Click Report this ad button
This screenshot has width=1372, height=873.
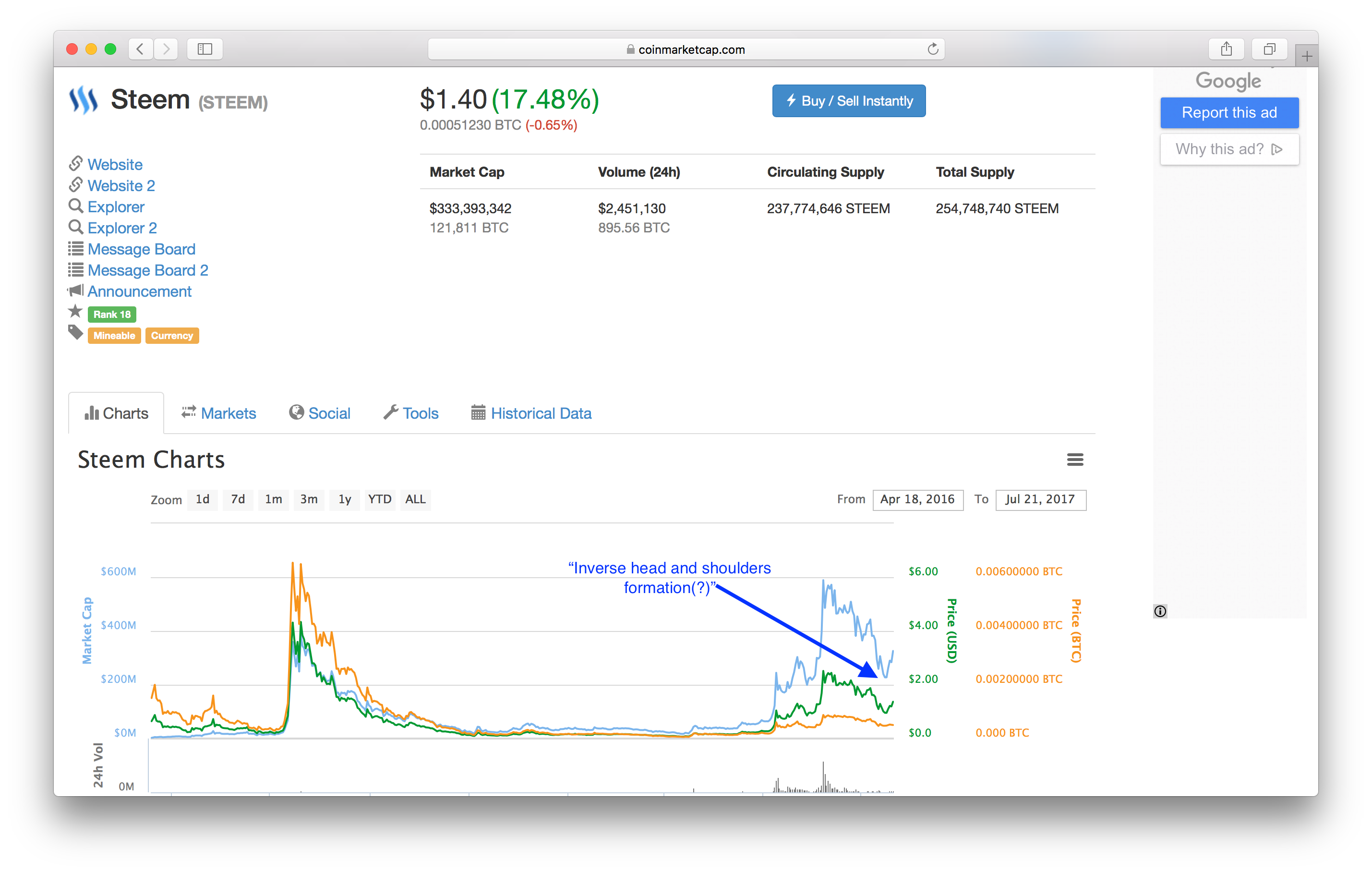click(1229, 112)
